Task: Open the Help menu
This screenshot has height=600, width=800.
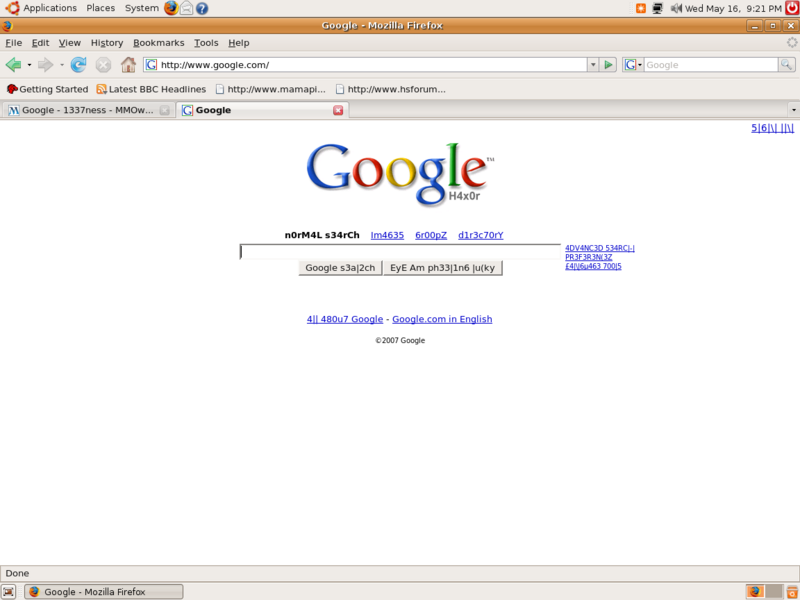Action: click(x=238, y=43)
